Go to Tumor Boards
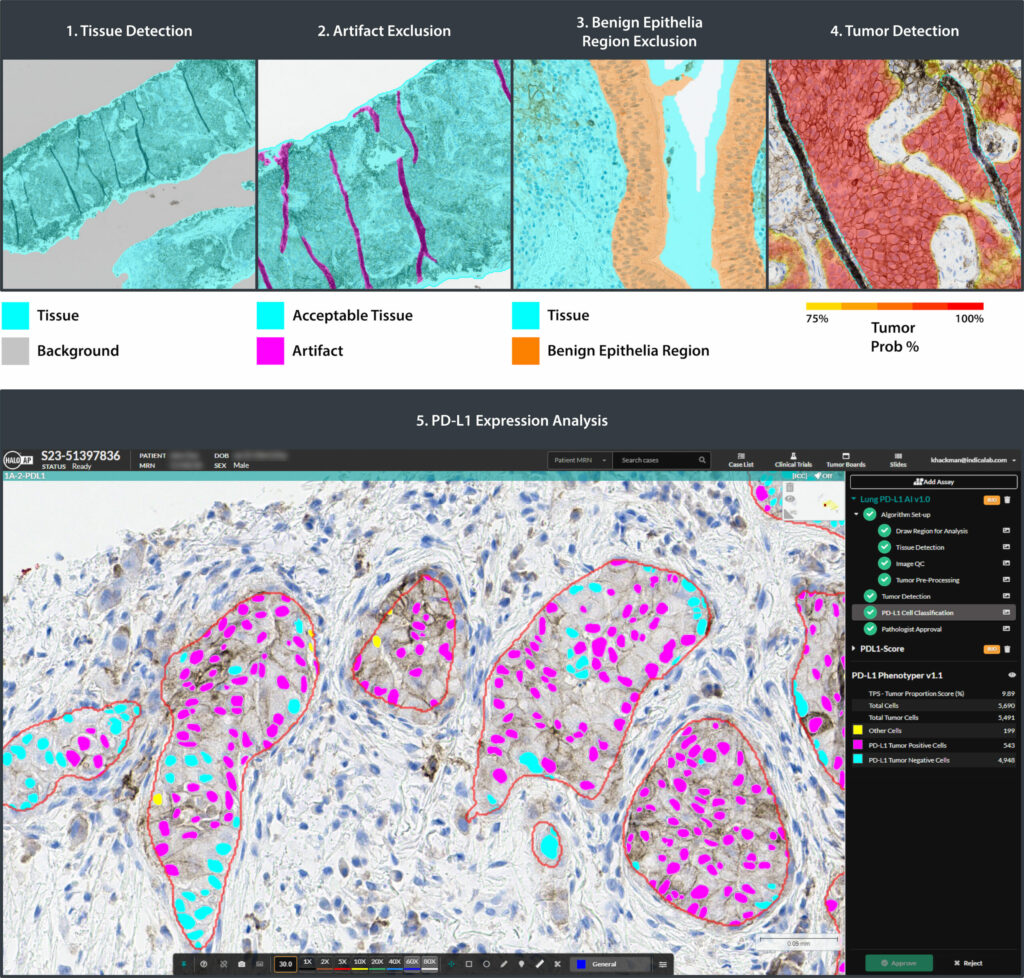This screenshot has width=1024, height=978. (845, 460)
